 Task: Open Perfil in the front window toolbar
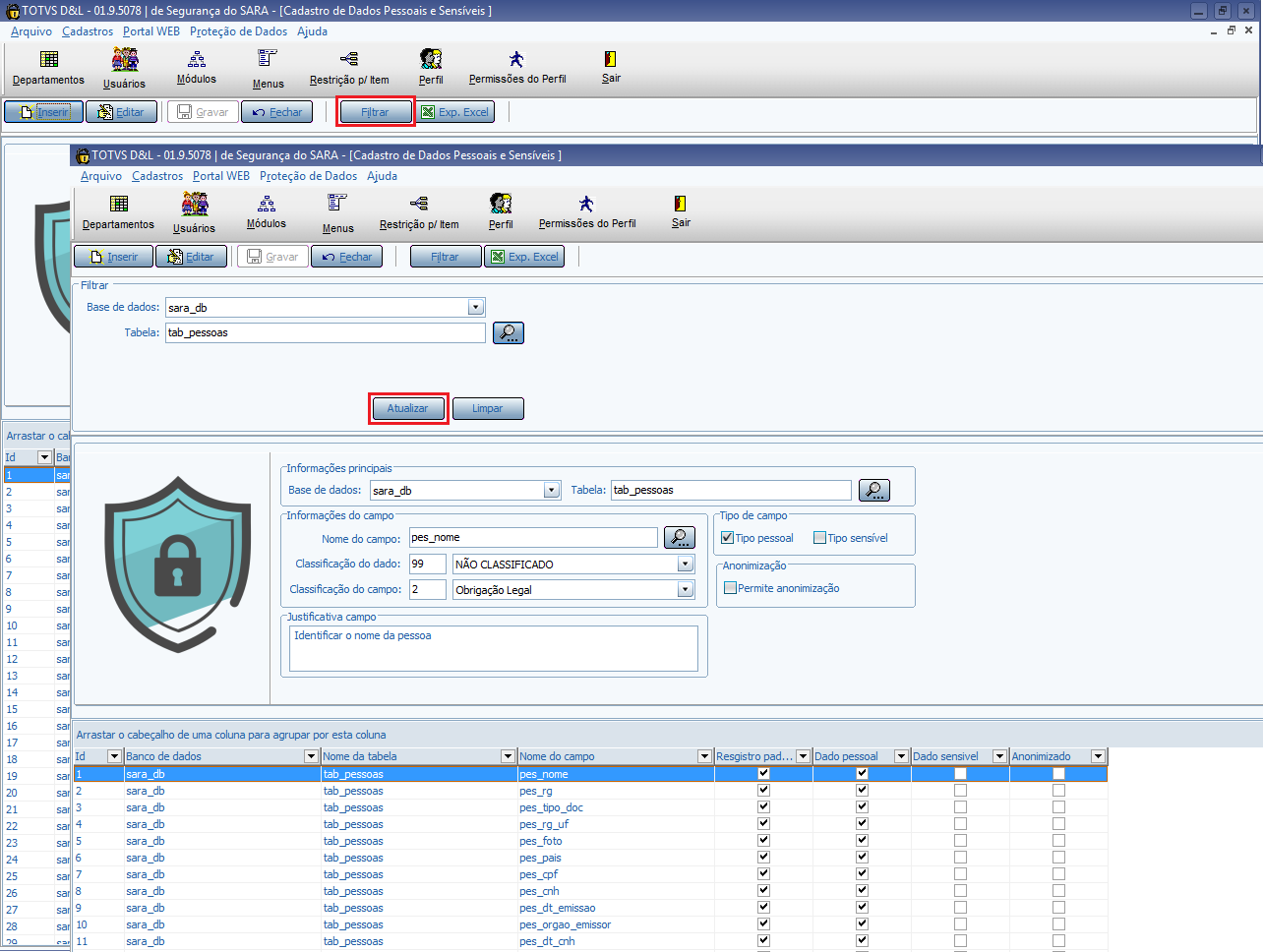tap(501, 212)
